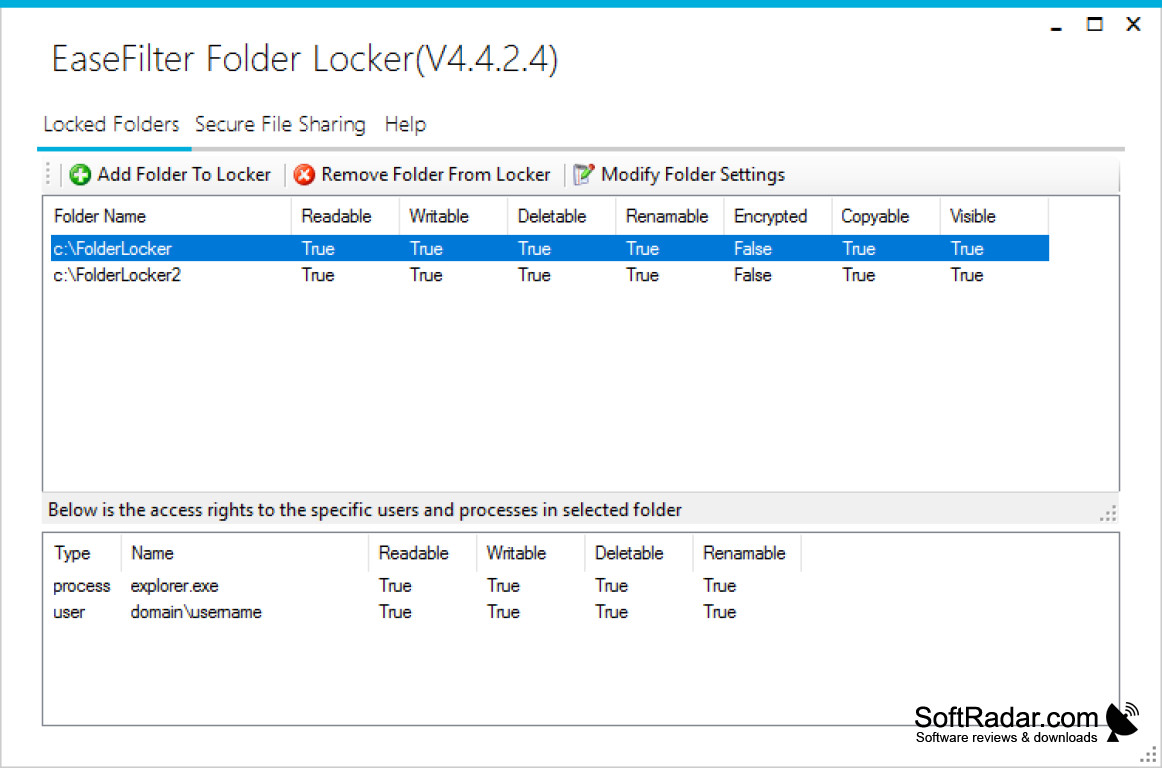
Task: Click Readable True value for c:\FolderLocker2
Action: pyautogui.click(x=318, y=275)
